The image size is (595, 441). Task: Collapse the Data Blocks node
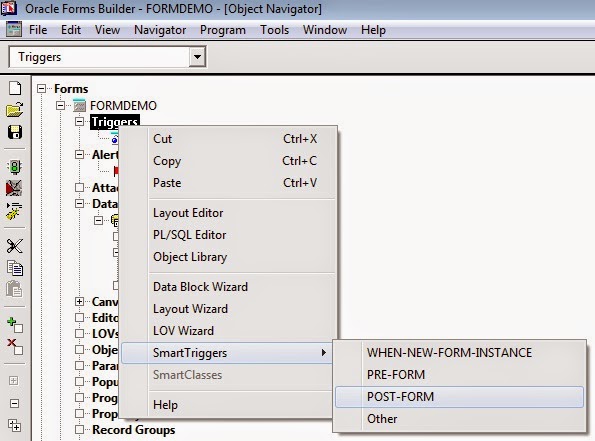[79, 204]
